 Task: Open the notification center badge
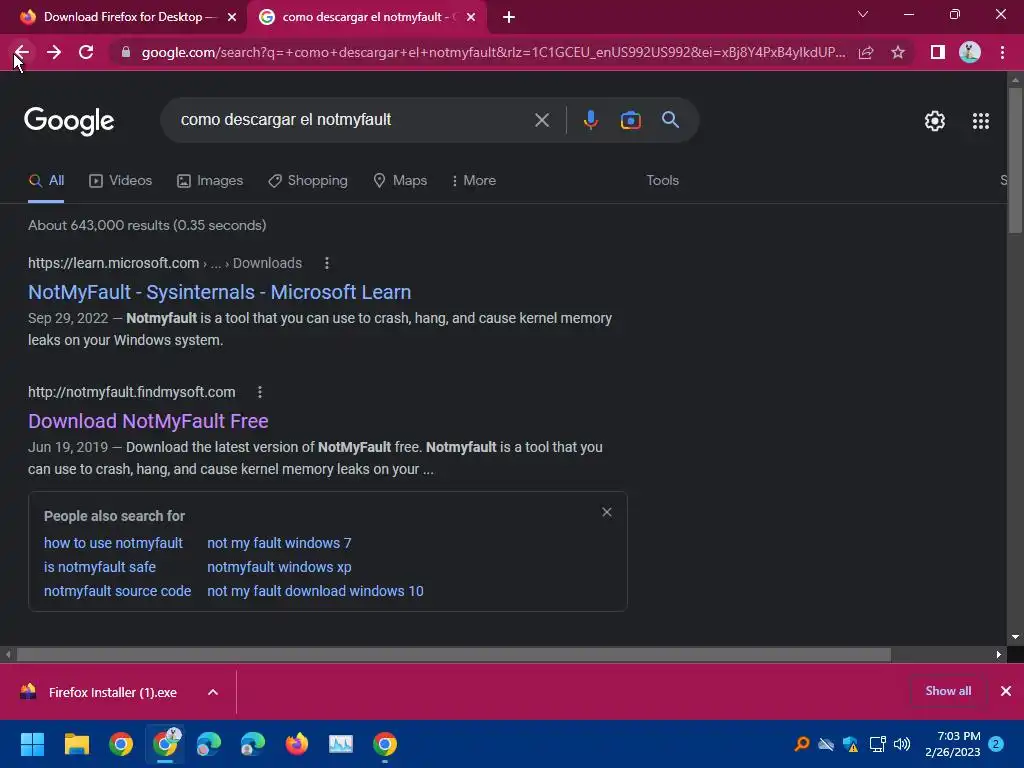point(995,744)
